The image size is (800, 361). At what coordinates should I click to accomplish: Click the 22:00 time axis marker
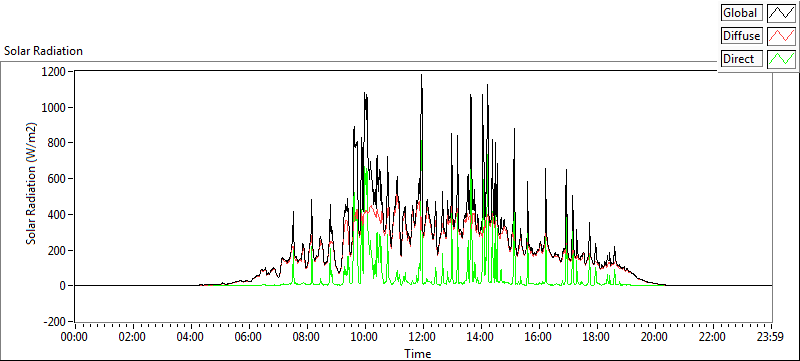coord(713,337)
